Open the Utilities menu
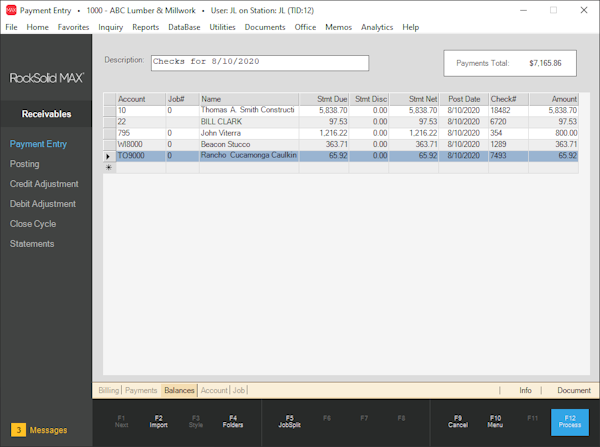Screen dimensions: 600x447 (222, 27)
